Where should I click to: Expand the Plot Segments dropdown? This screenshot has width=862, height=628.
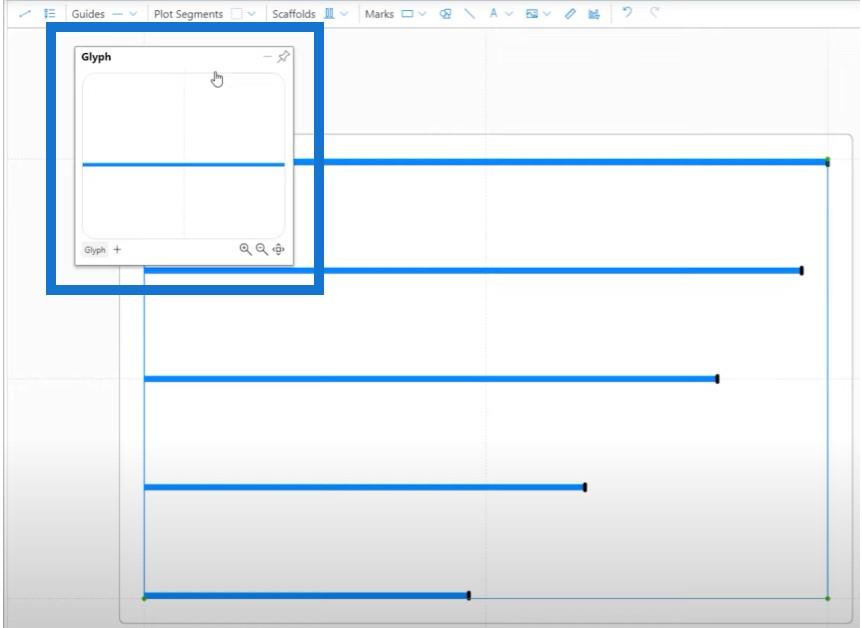pyautogui.click(x=252, y=14)
